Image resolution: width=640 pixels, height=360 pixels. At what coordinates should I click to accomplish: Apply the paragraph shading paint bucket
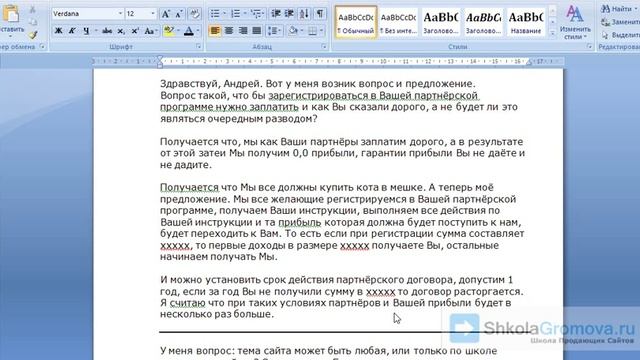[x=293, y=31]
